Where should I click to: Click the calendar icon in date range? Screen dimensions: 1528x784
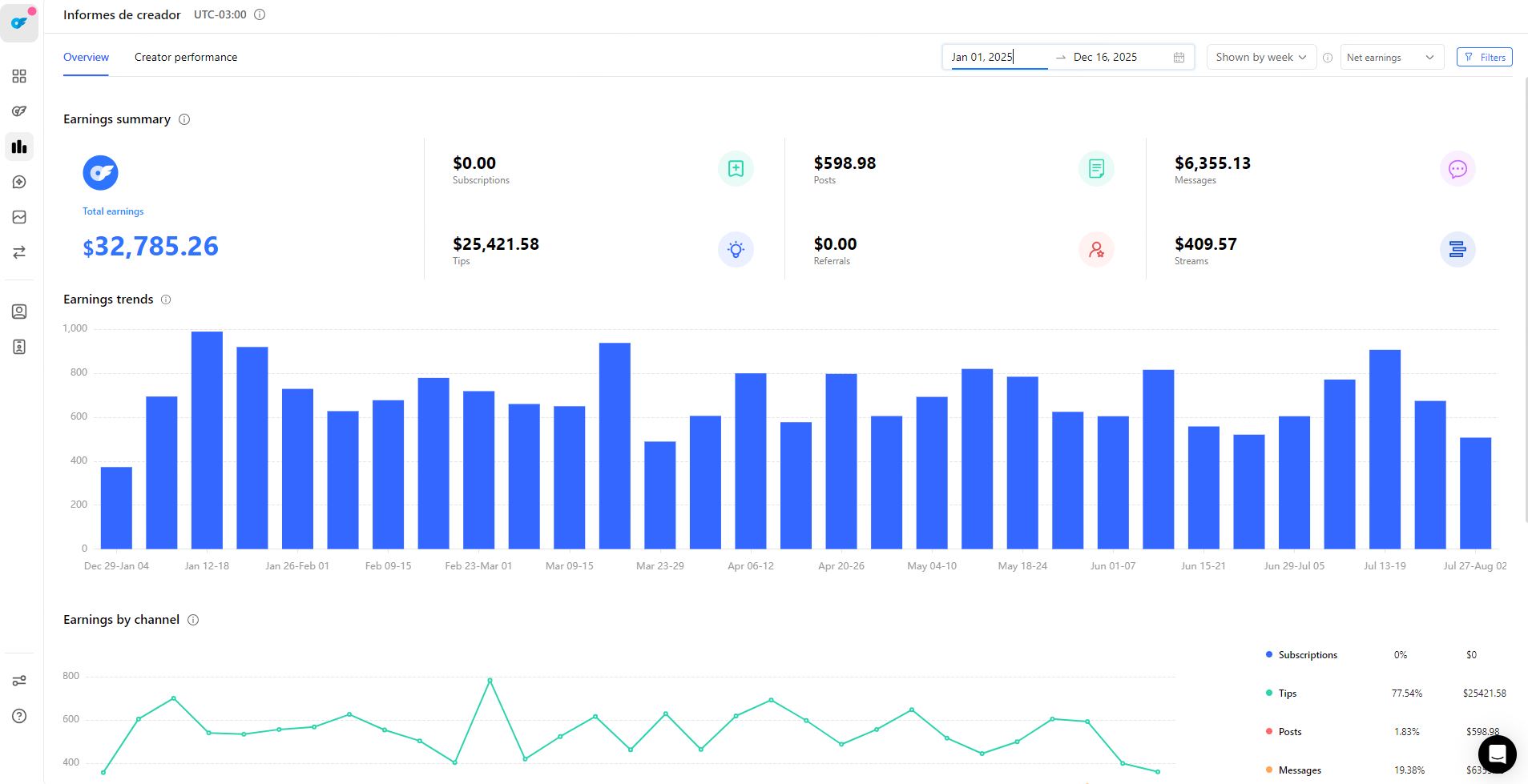(1179, 58)
